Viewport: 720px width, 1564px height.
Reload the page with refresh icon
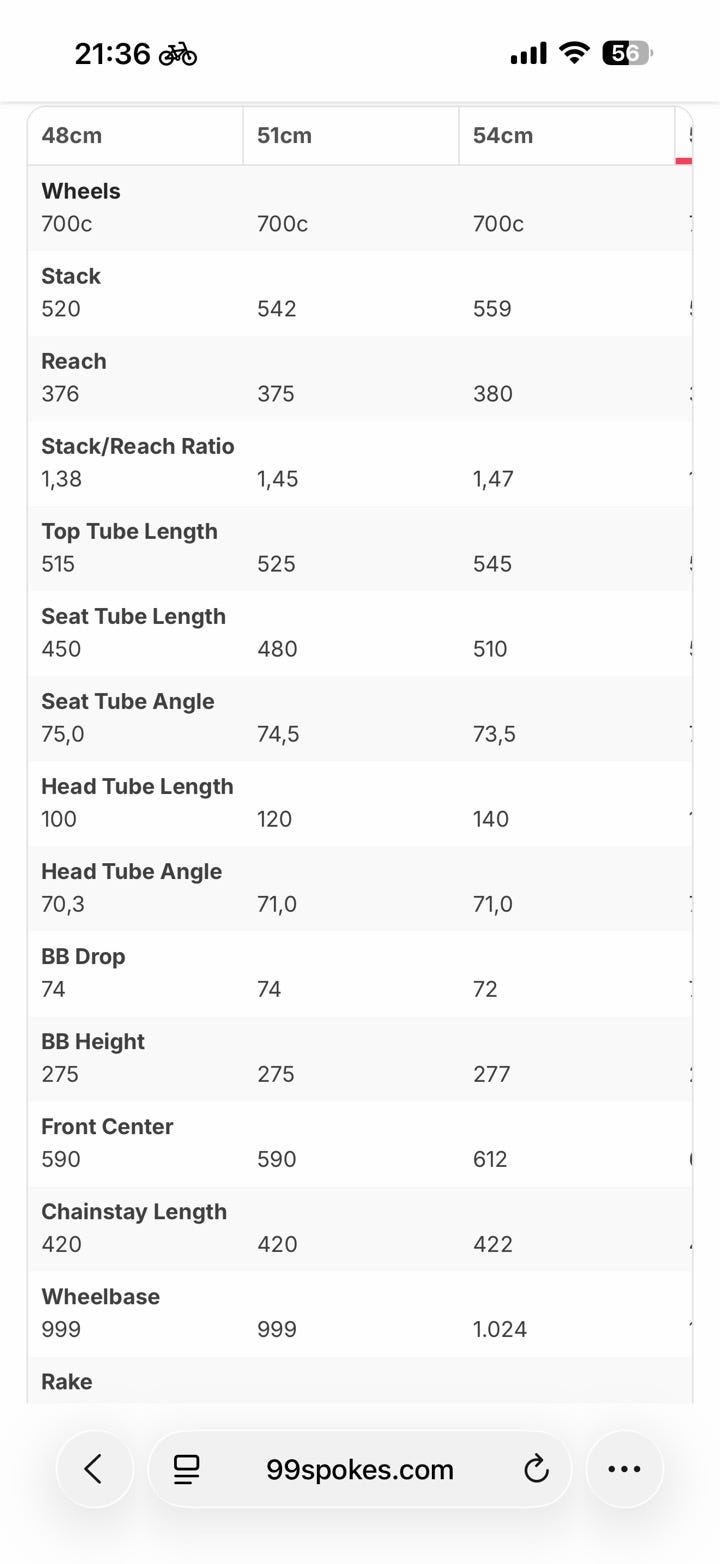click(537, 1469)
